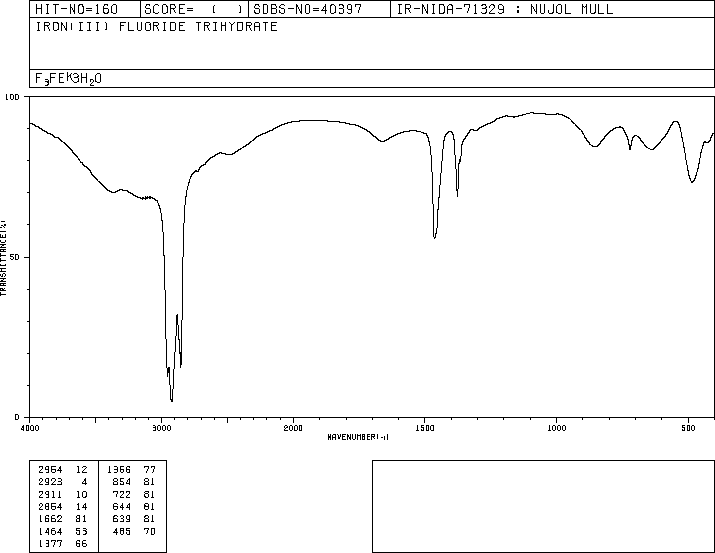
Task: Click the transmittance value 14 beside 2854
Action: (x=82, y=507)
